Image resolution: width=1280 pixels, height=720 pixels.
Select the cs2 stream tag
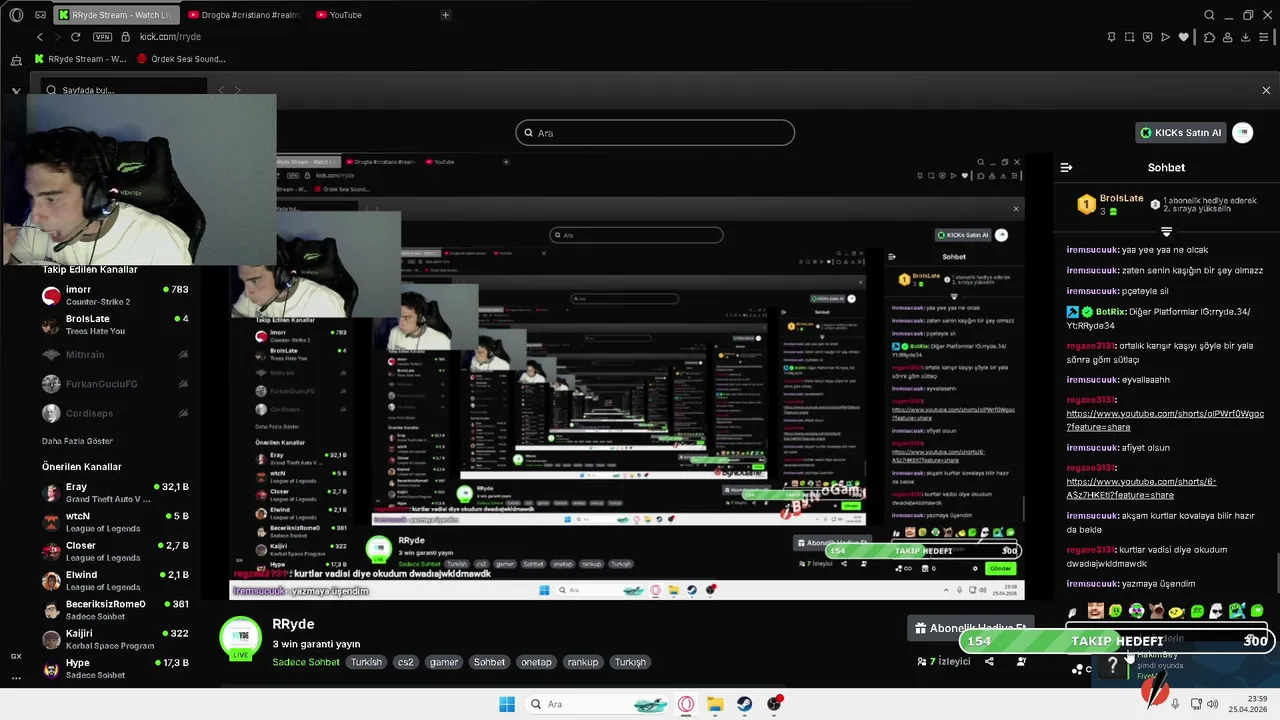tap(405, 662)
